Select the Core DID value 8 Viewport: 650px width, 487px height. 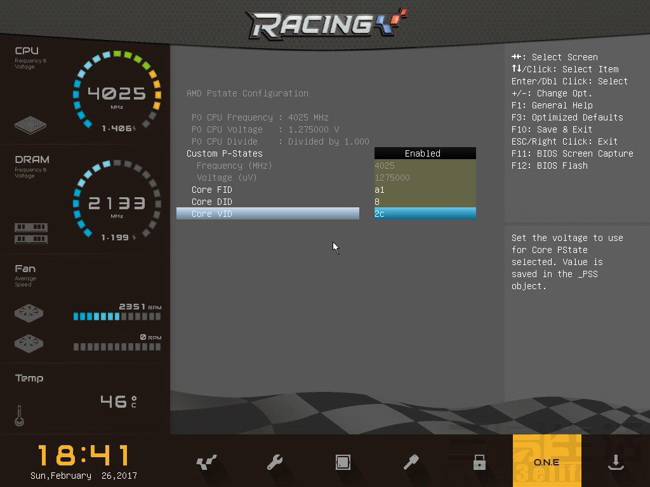coord(425,201)
